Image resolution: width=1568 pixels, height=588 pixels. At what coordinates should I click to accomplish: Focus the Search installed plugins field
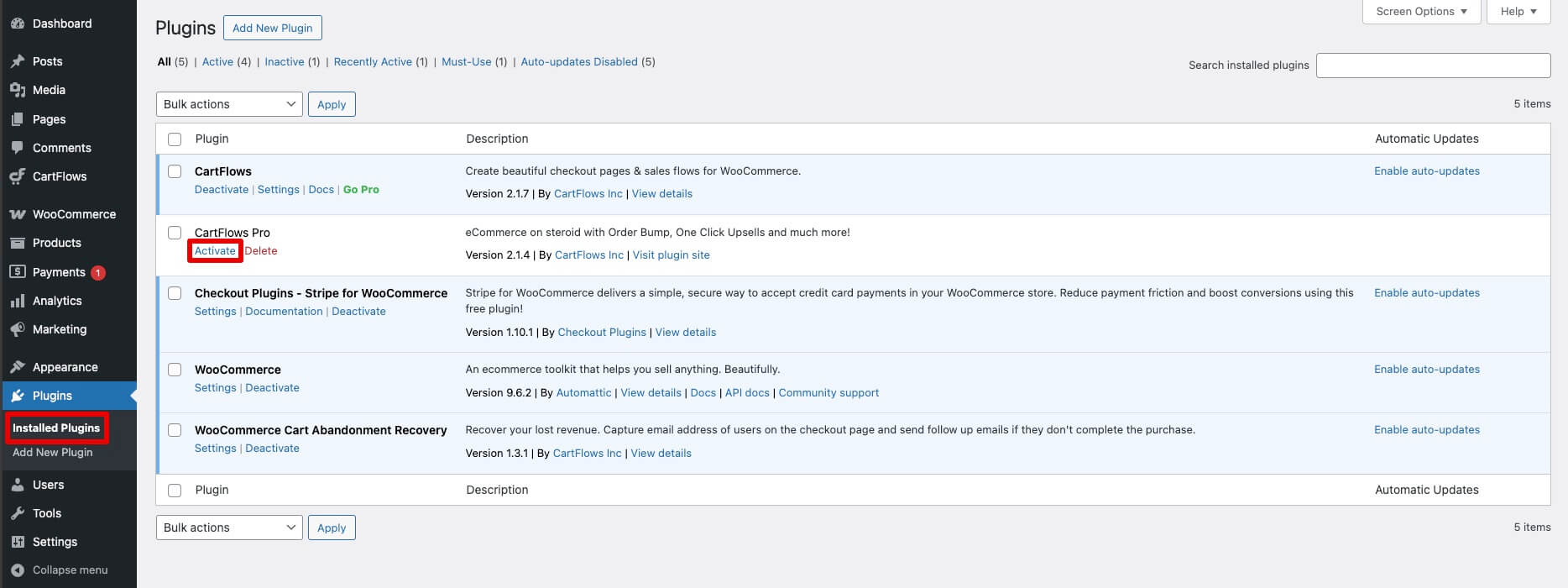[x=1433, y=66]
